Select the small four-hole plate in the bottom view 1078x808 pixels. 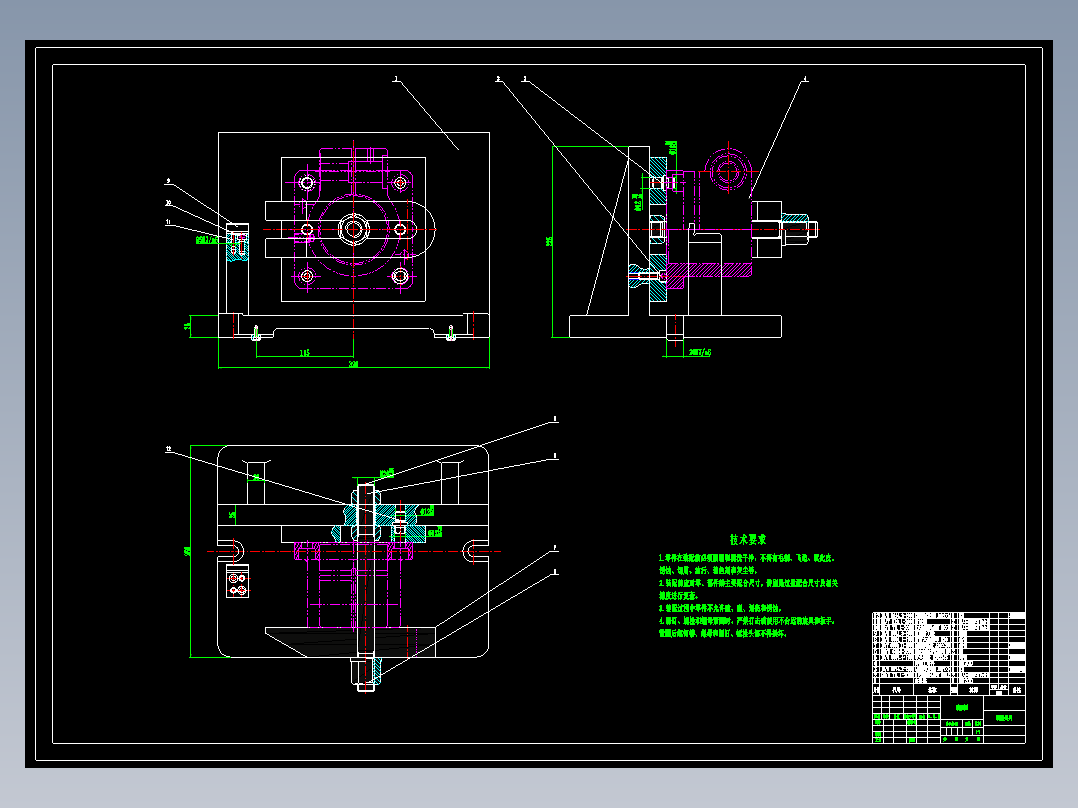click(x=238, y=582)
